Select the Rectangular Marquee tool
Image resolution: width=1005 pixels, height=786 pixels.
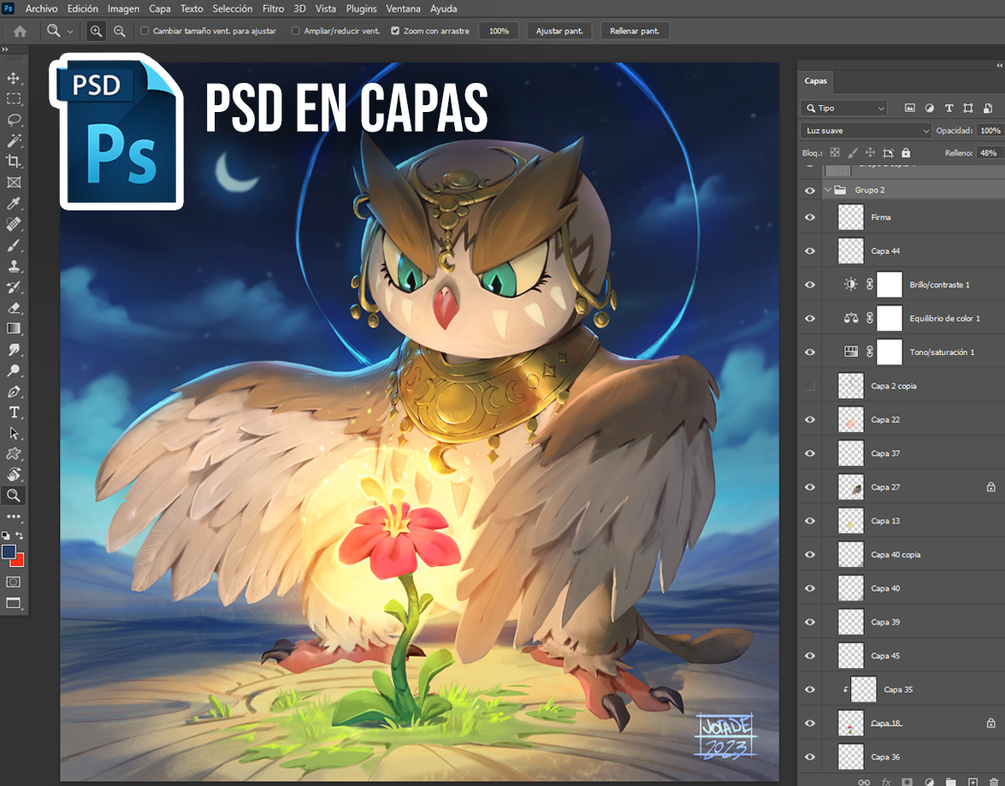[x=13, y=99]
